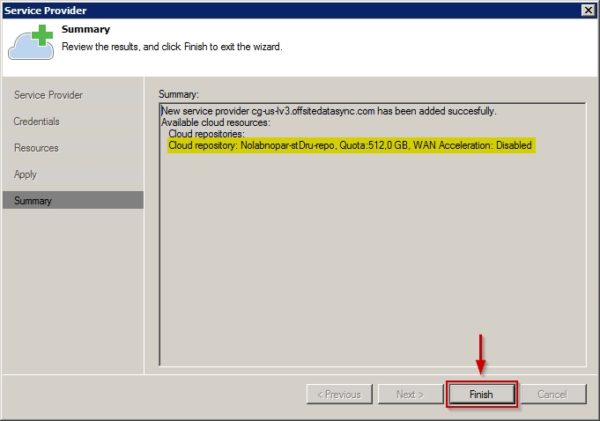
Task: Select the Summary wizard step
Action: click(73, 200)
